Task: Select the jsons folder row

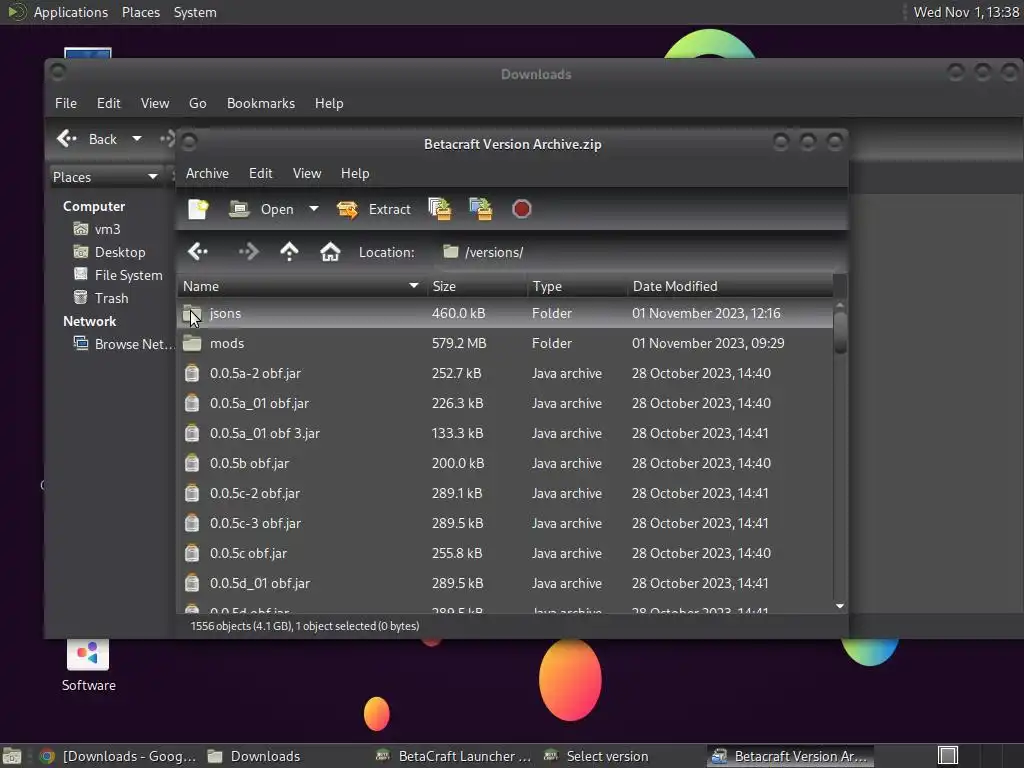Action: (x=505, y=313)
